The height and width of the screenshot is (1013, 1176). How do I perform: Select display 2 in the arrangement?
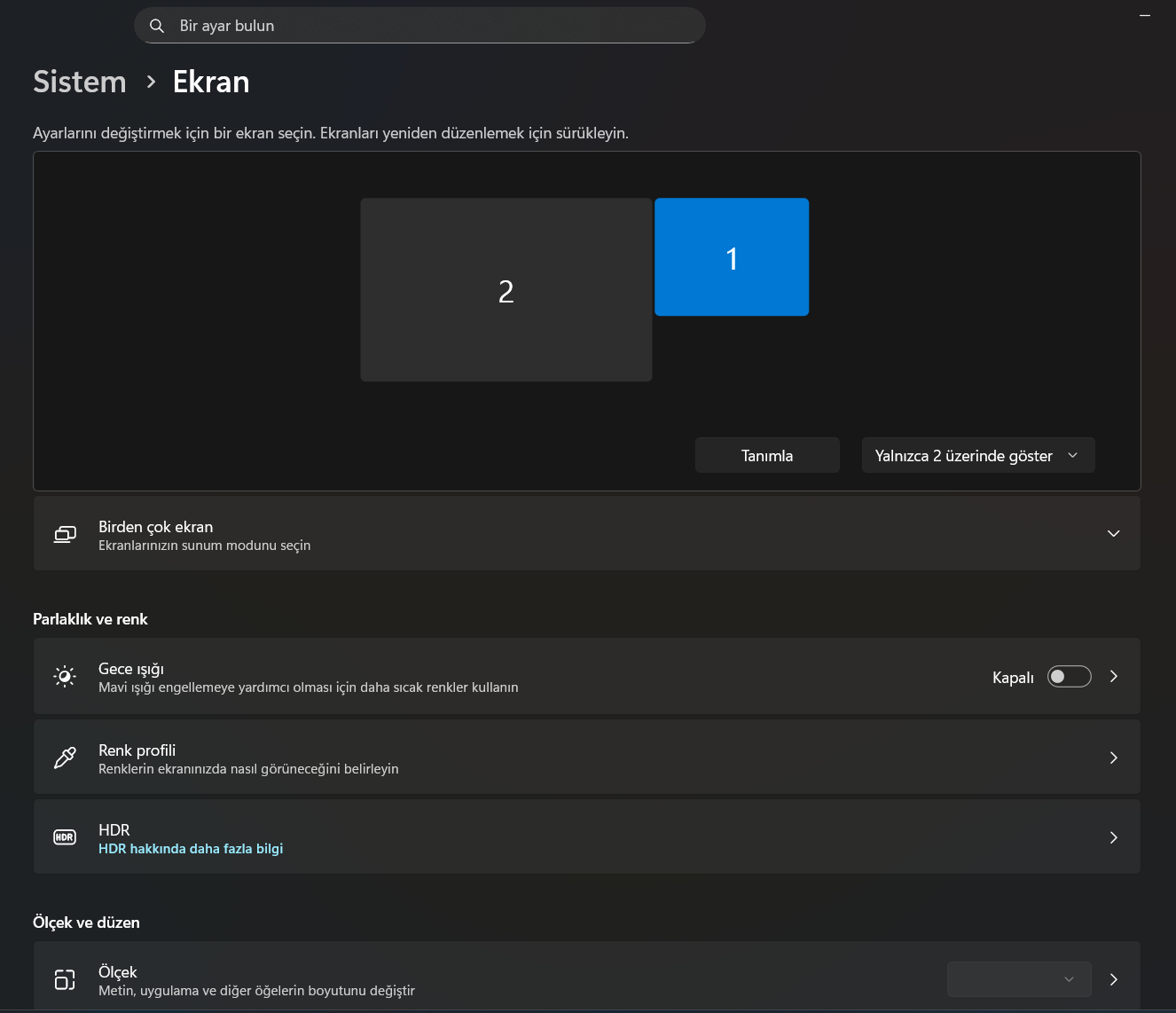coord(506,290)
